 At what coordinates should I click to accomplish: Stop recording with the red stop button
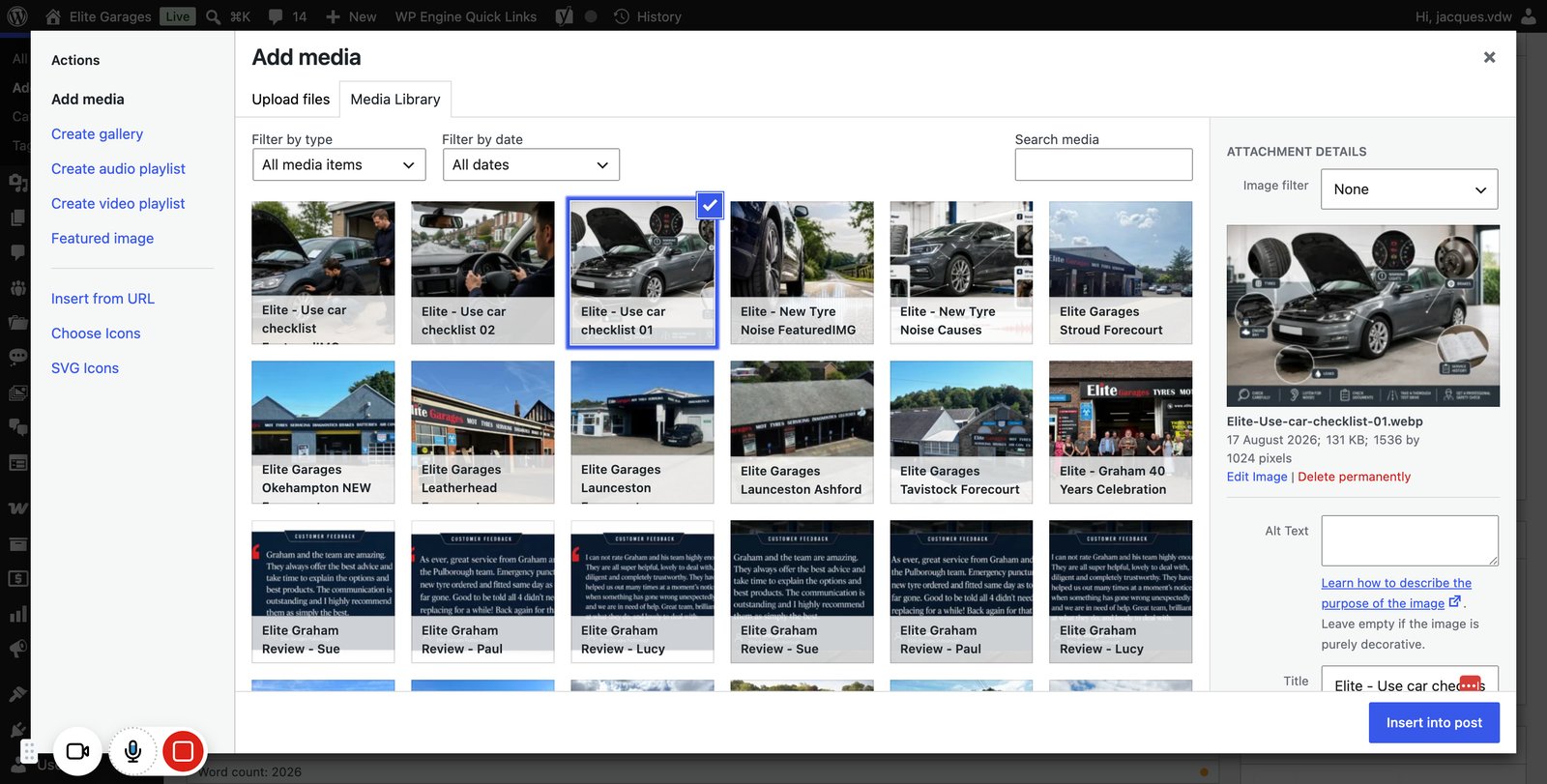coord(183,751)
